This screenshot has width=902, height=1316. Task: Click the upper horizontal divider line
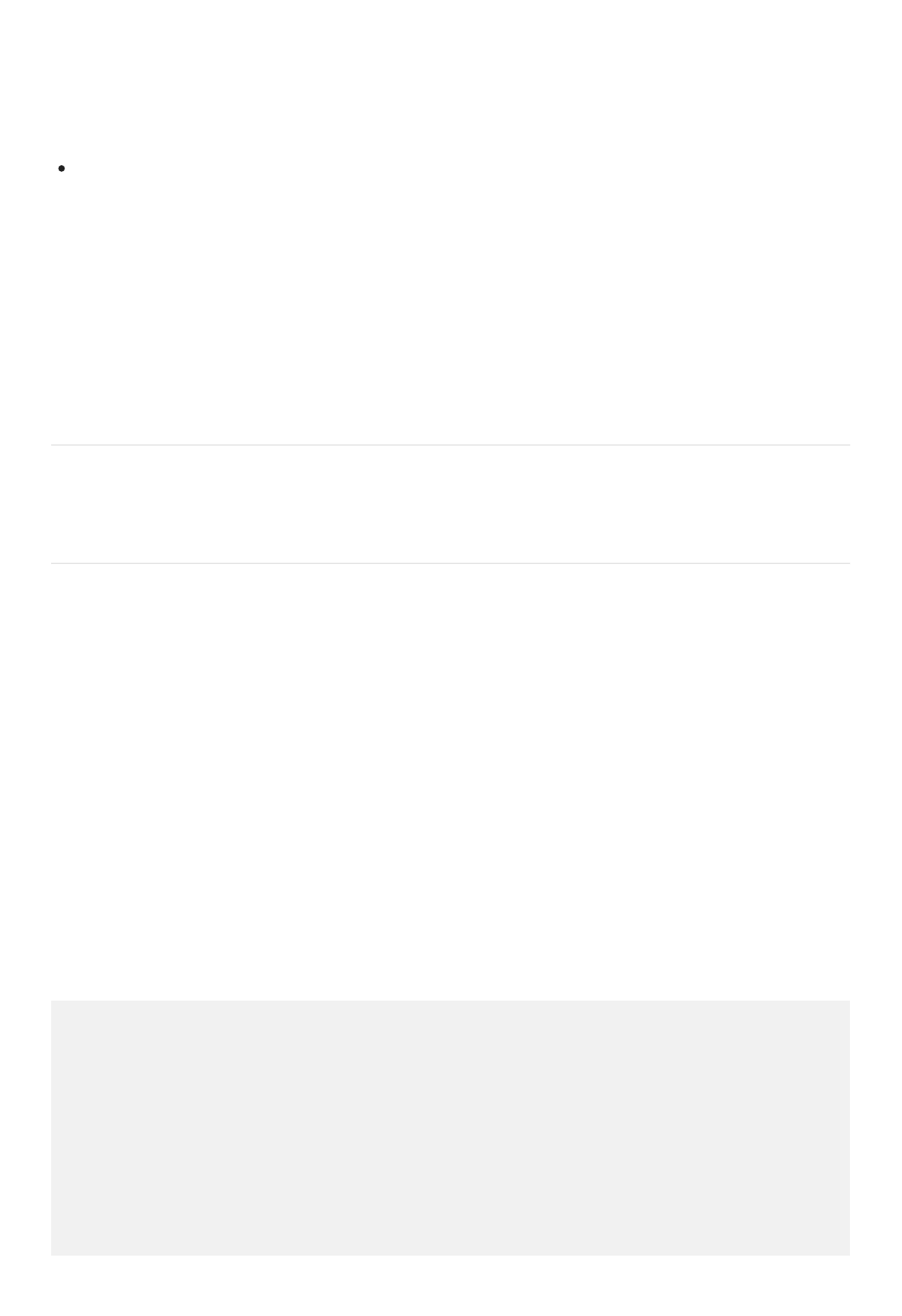[x=451, y=445]
